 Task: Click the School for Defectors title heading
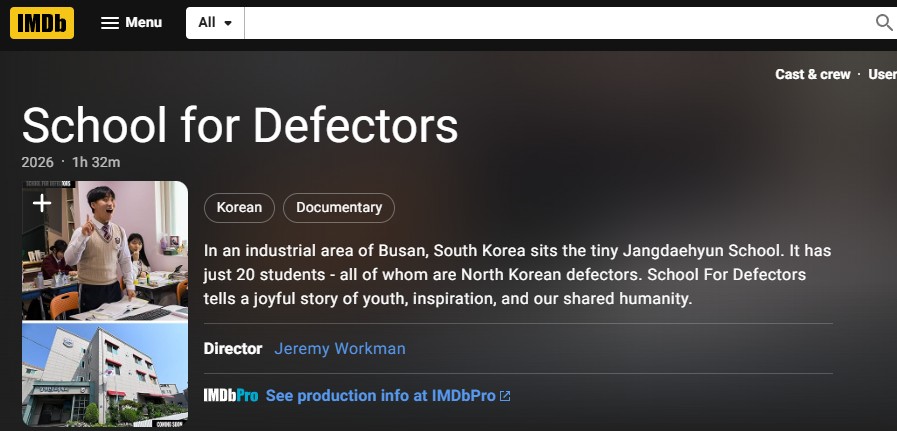240,125
